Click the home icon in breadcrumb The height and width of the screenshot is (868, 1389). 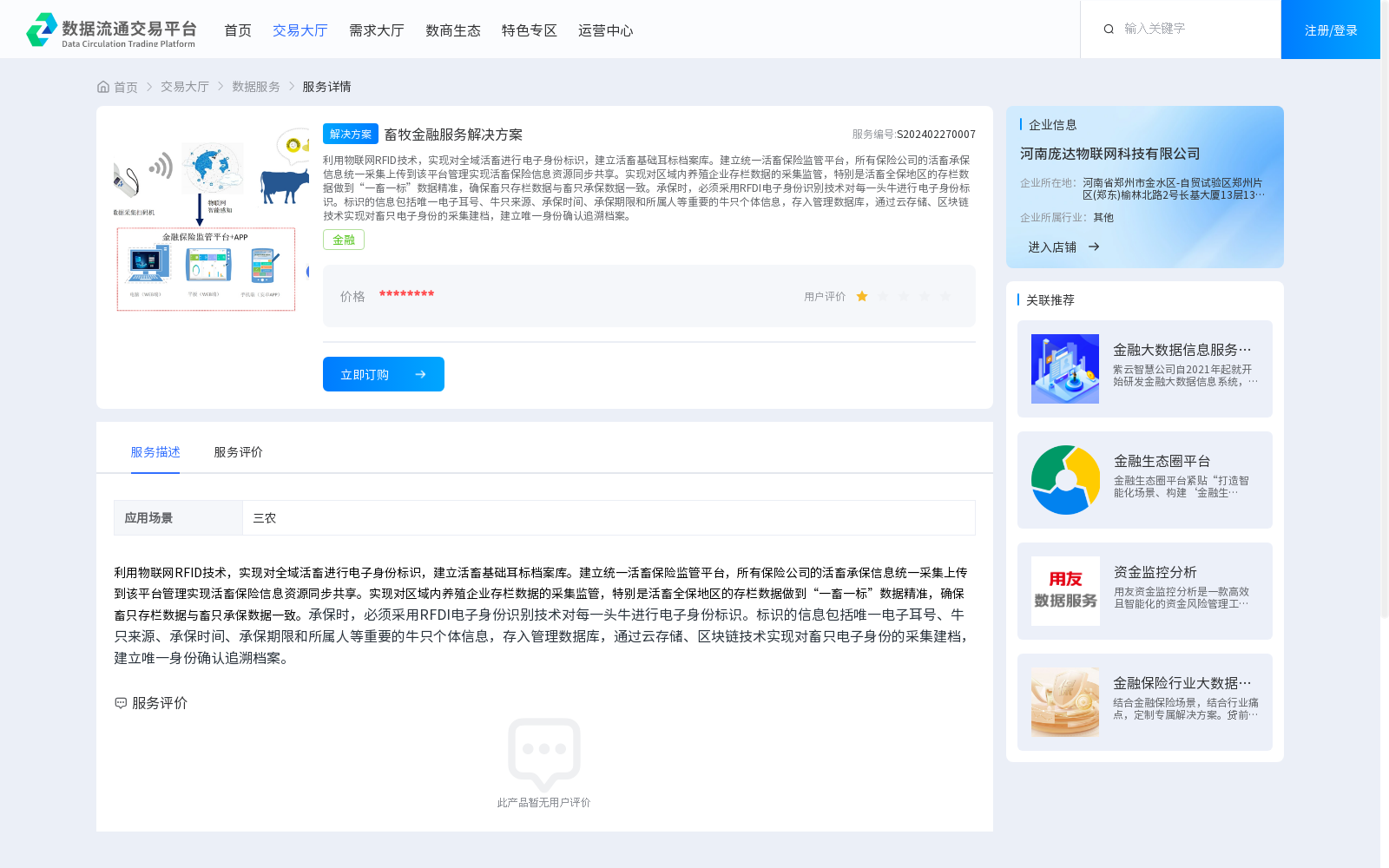[x=103, y=87]
